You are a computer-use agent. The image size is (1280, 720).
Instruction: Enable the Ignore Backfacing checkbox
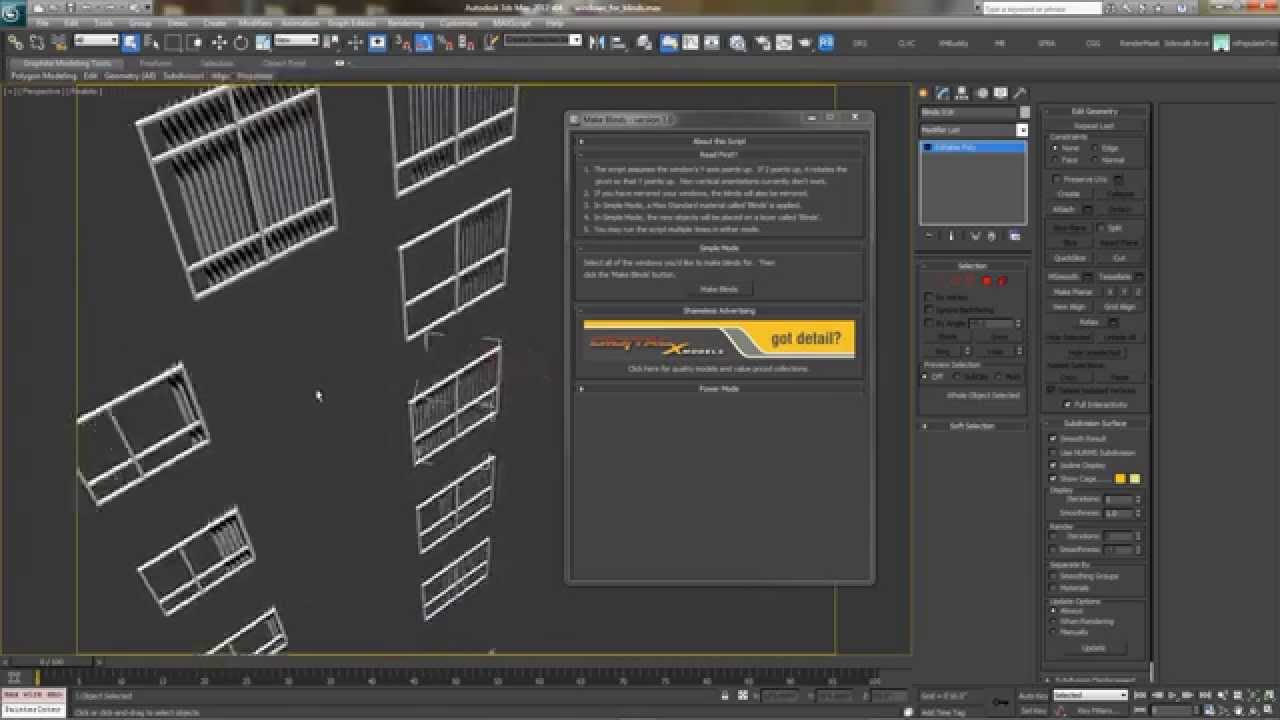tap(929, 310)
